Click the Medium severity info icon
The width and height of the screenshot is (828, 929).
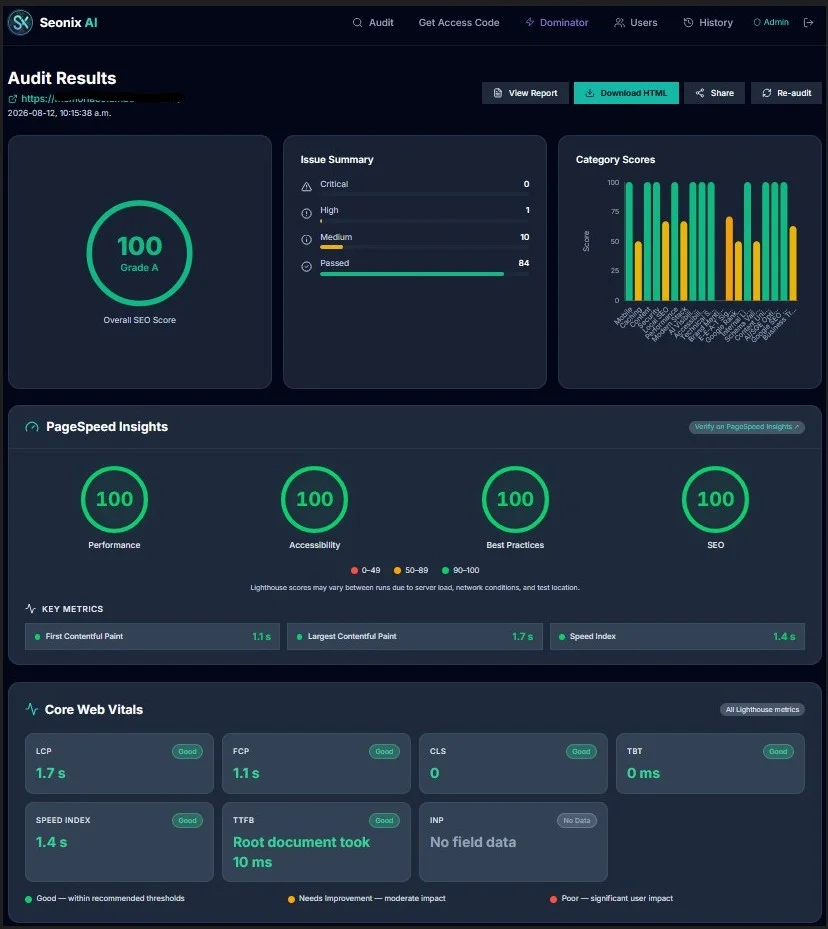click(306, 240)
